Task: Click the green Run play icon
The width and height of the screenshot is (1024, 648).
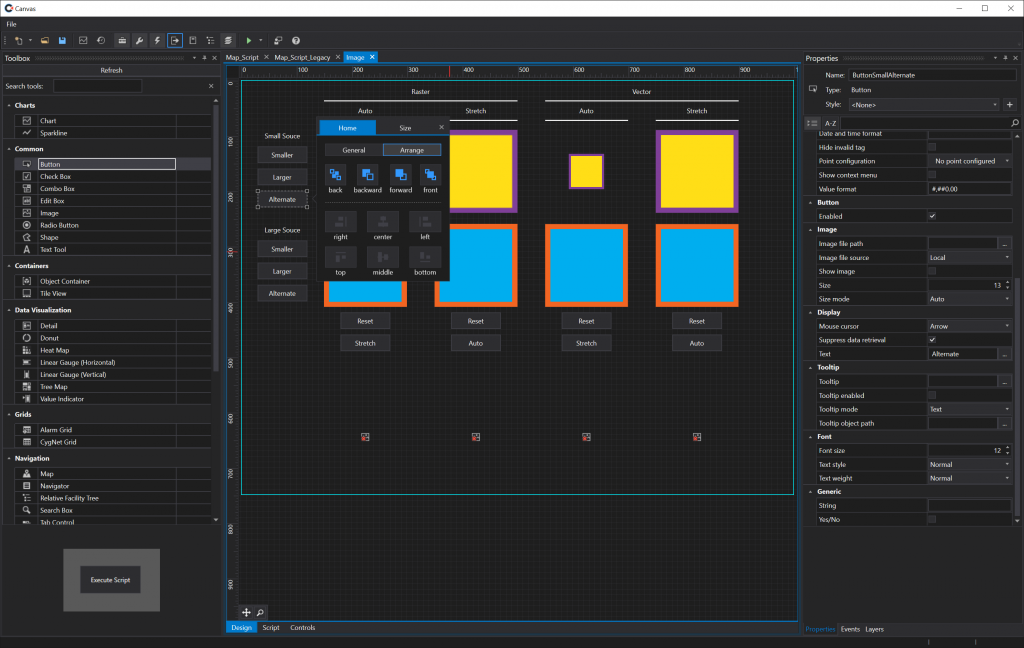Action: (x=248, y=41)
